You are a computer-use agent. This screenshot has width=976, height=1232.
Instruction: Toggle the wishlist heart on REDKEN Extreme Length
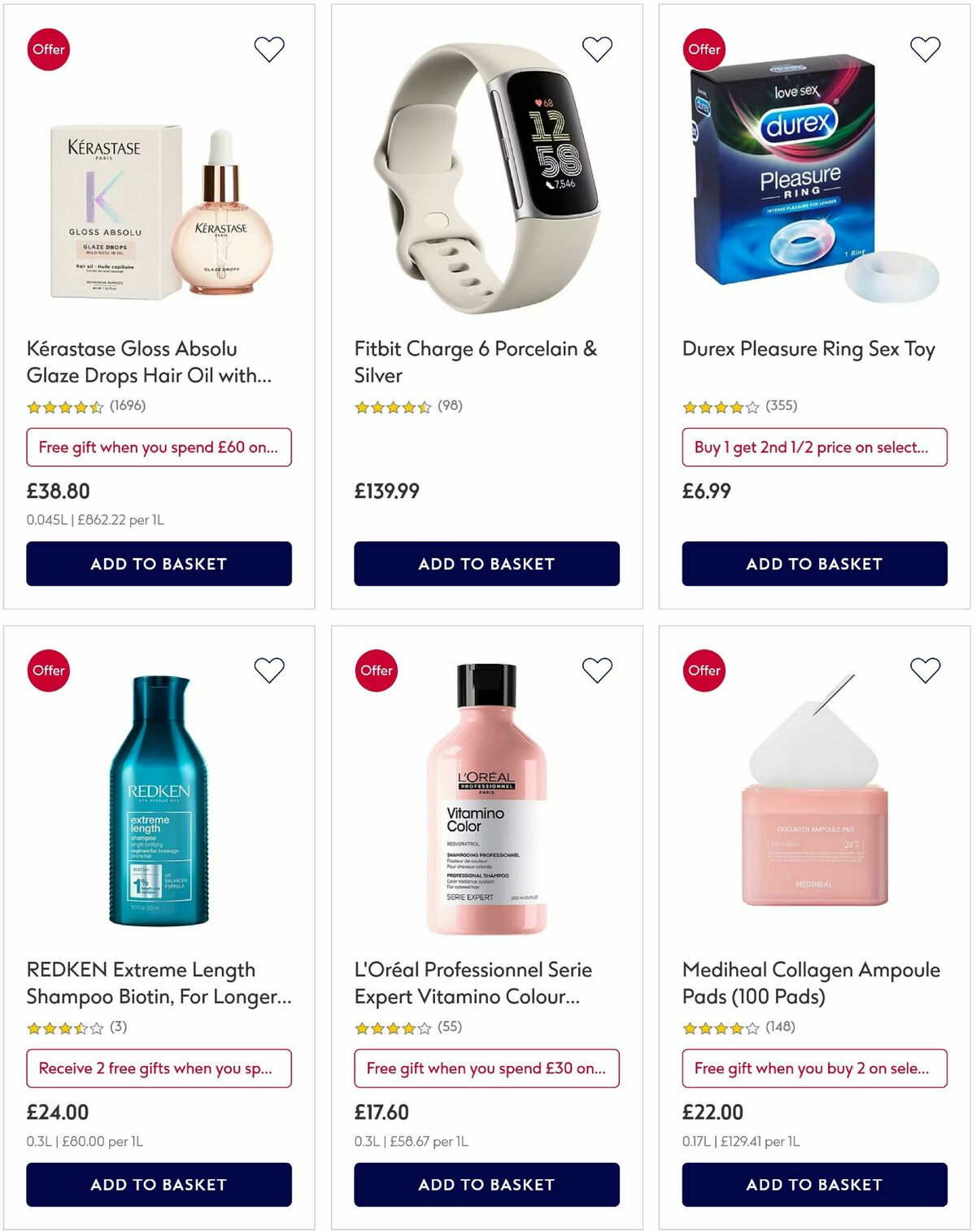tap(268, 670)
